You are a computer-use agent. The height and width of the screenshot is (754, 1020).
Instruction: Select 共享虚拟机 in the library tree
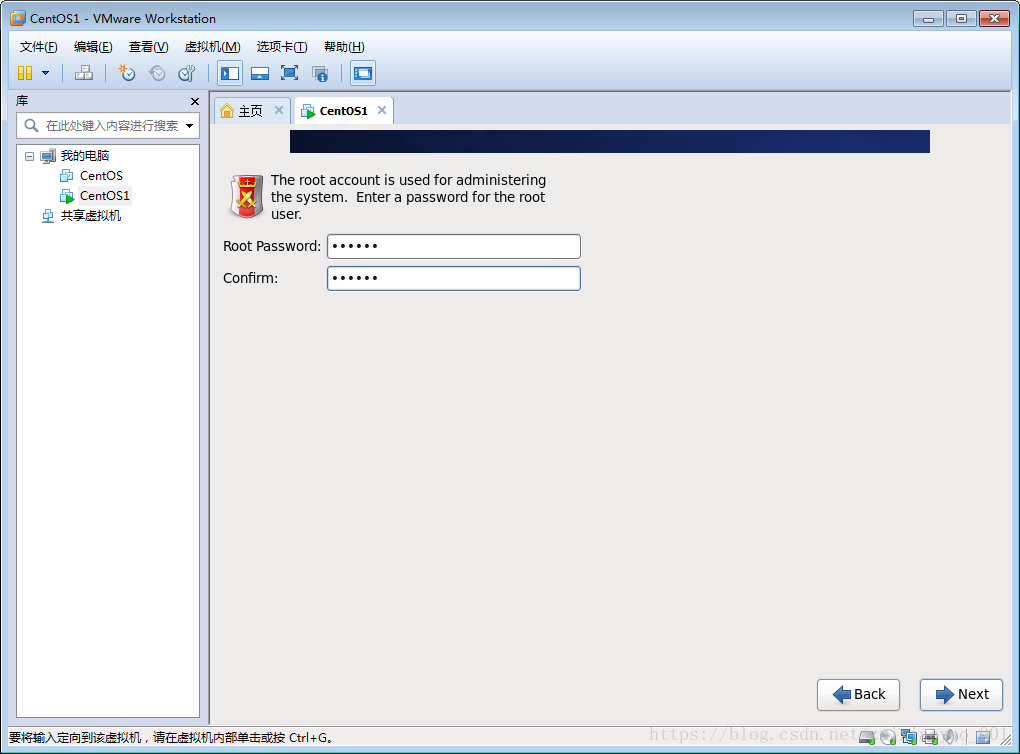pos(90,216)
